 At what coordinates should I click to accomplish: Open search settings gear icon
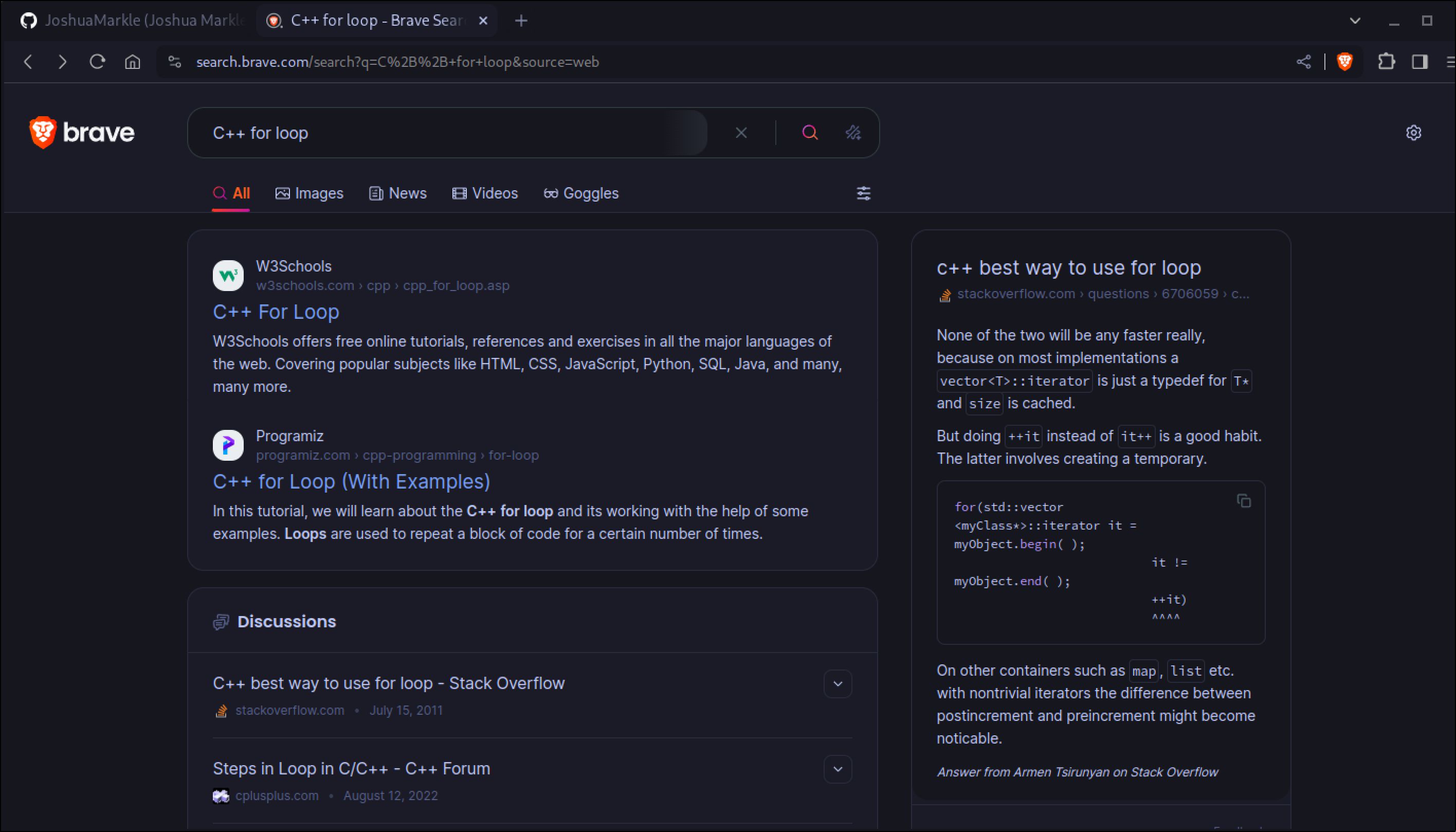[1413, 133]
